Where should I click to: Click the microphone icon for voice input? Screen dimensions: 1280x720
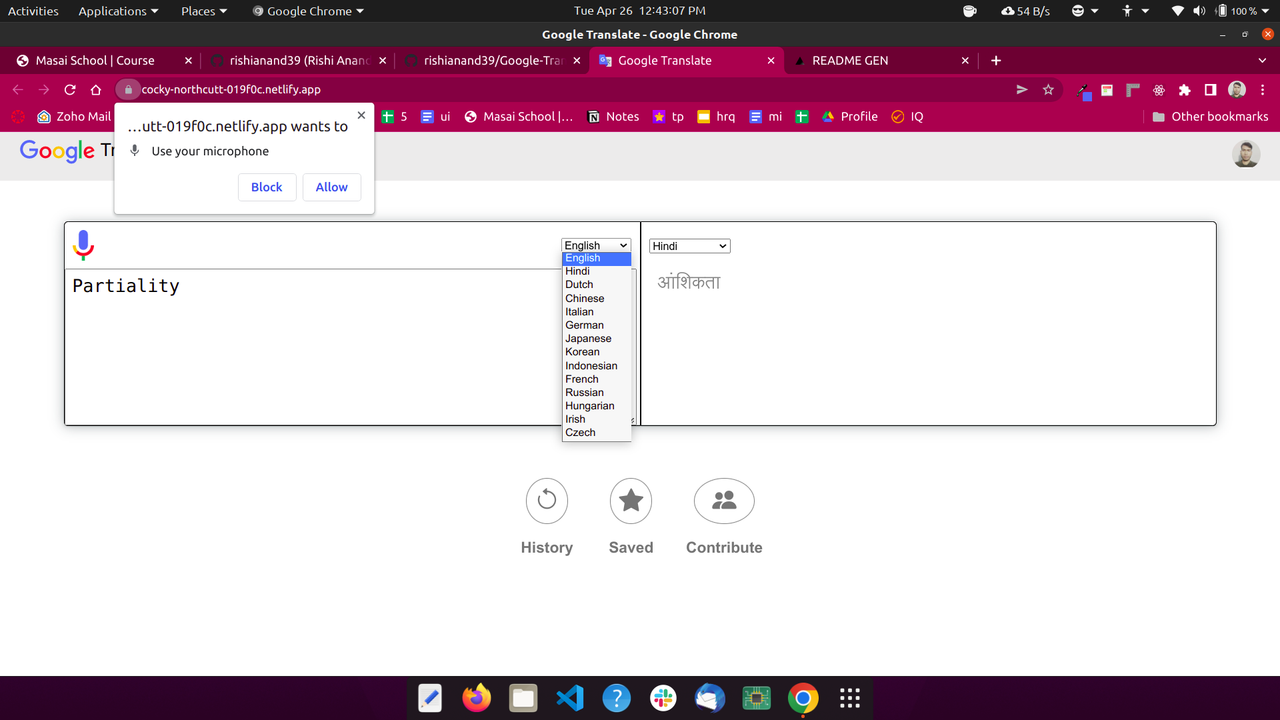click(x=83, y=245)
